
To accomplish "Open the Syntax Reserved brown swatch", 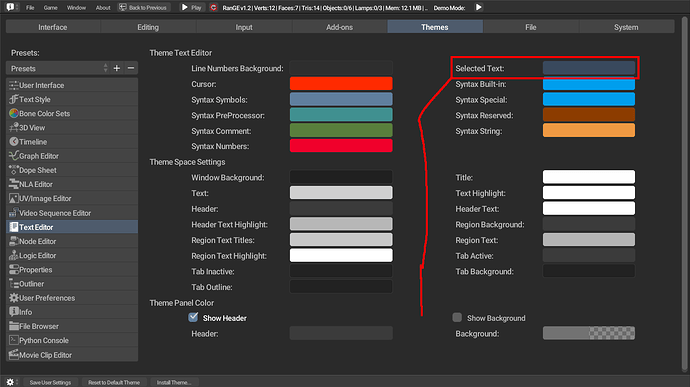I will click(x=589, y=115).
